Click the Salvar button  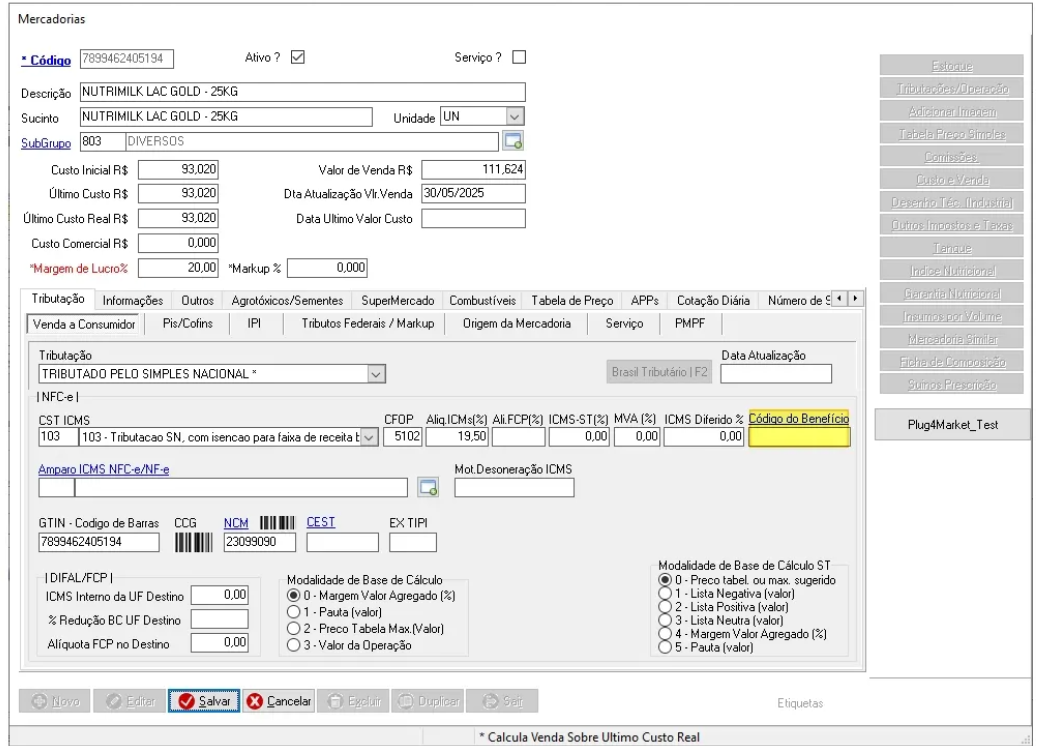pos(204,701)
